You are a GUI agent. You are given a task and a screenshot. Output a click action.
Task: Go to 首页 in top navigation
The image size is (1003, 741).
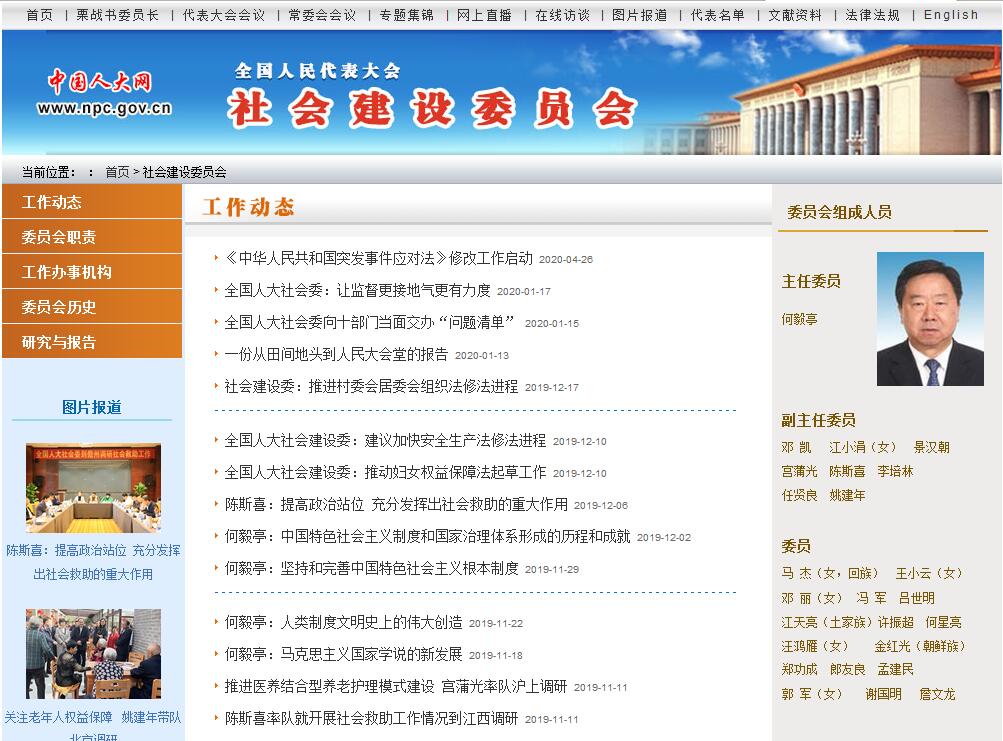[x=39, y=15]
